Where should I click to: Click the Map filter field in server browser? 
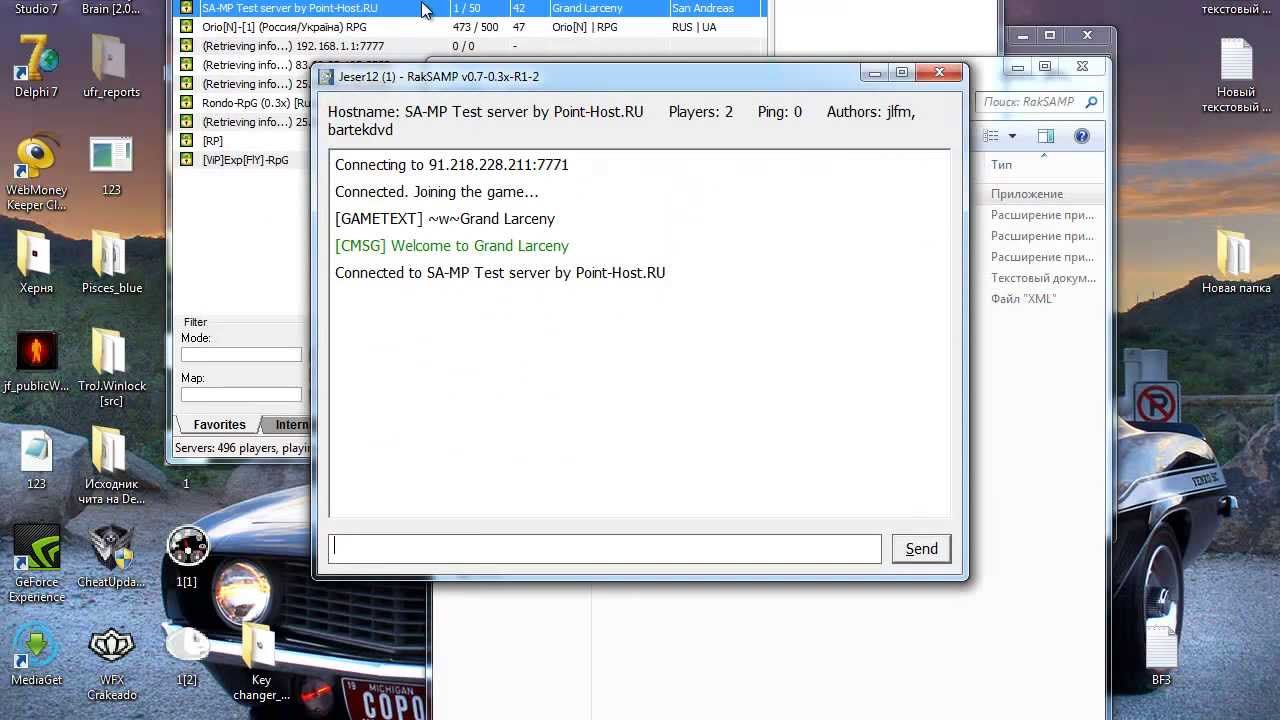pyautogui.click(x=241, y=395)
